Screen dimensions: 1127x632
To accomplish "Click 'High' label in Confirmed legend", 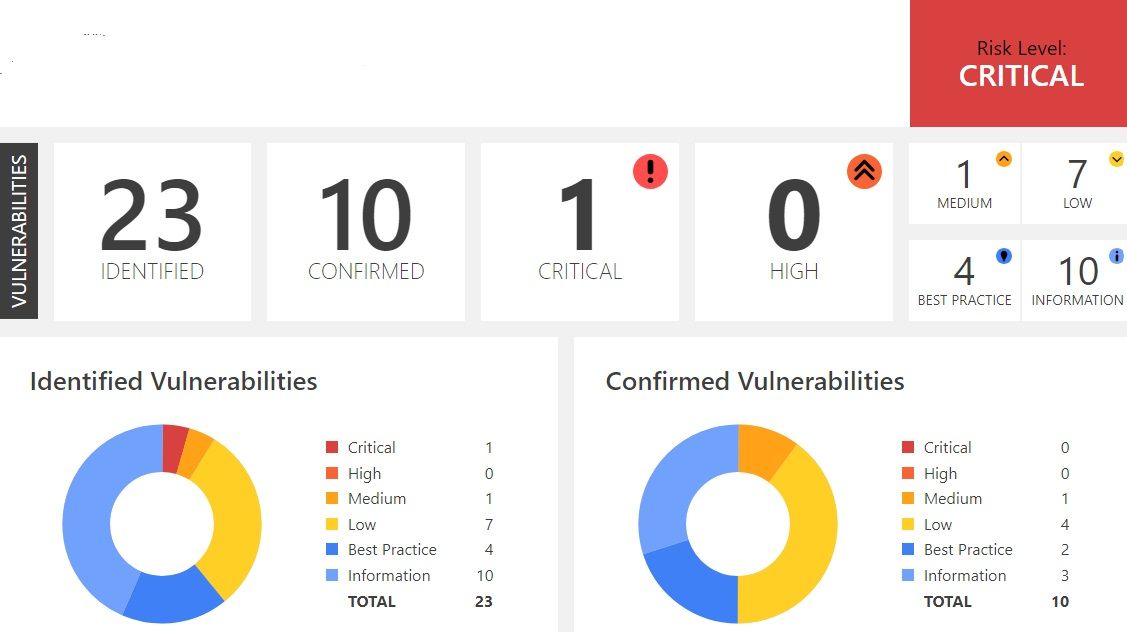I will tap(940, 473).
